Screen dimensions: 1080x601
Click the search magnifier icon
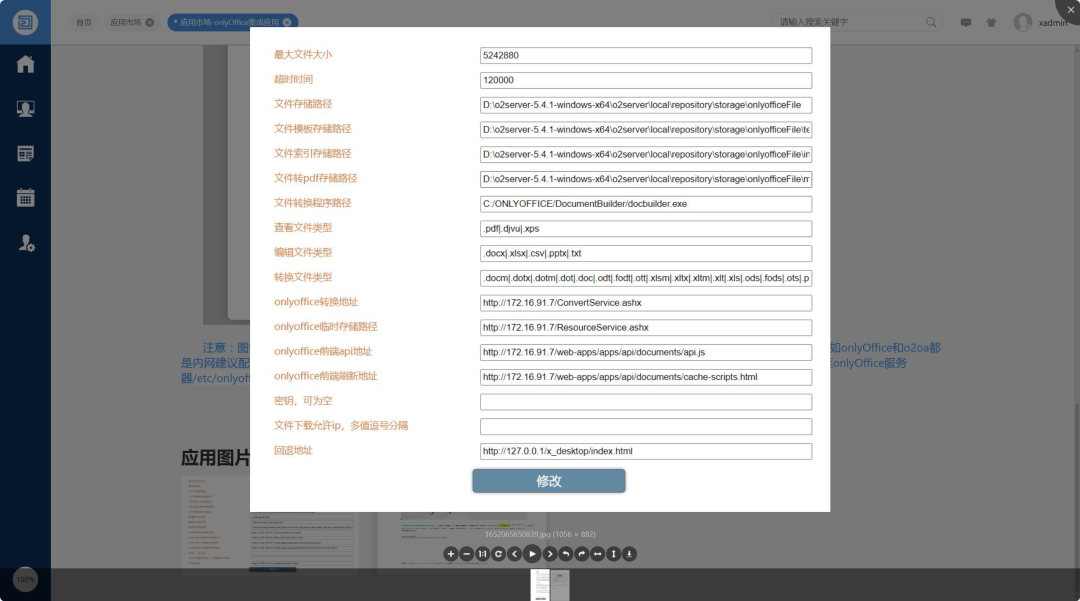(x=931, y=22)
